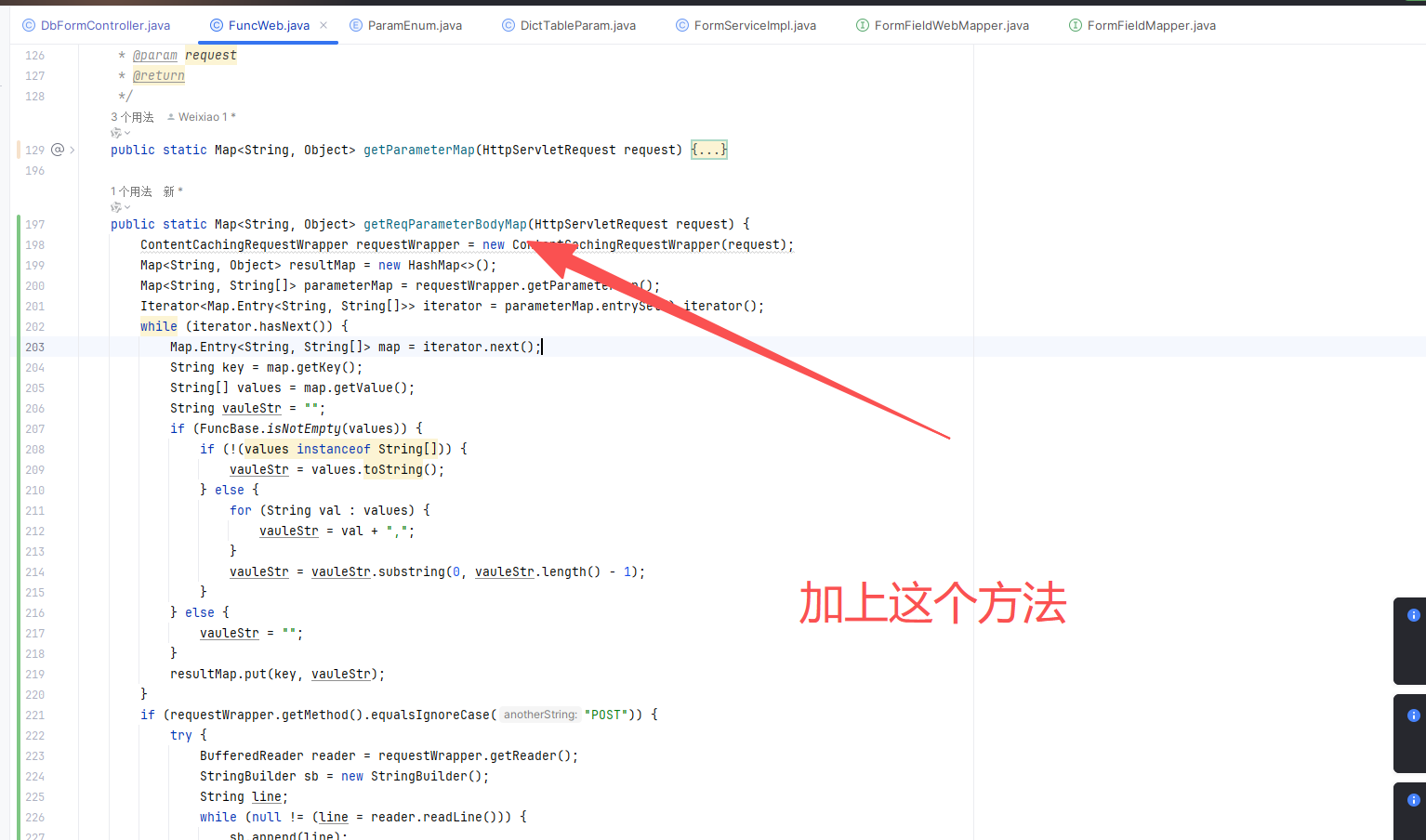This screenshot has width=1426, height=840.
Task: Click the class icon on DbFormController.java tab
Action: tap(29, 26)
